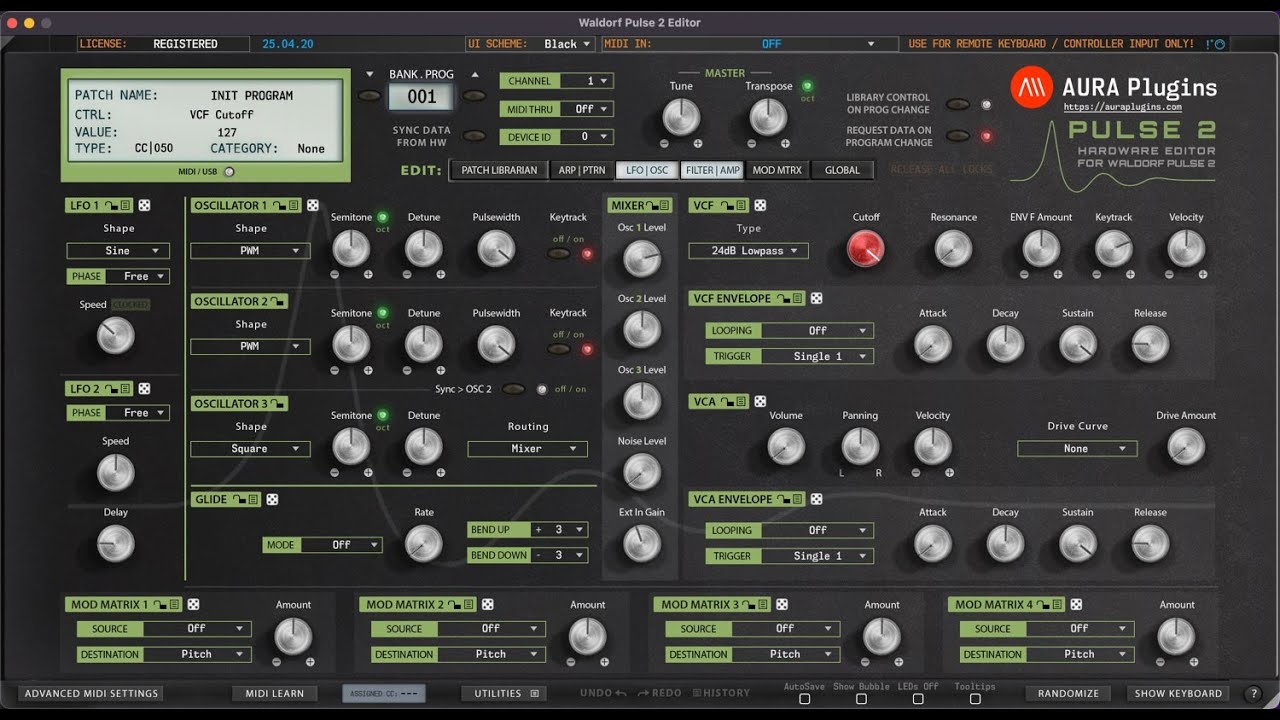Image resolution: width=1280 pixels, height=720 pixels.
Task: Open the auraplugins.com link
Action: click(x=1123, y=107)
